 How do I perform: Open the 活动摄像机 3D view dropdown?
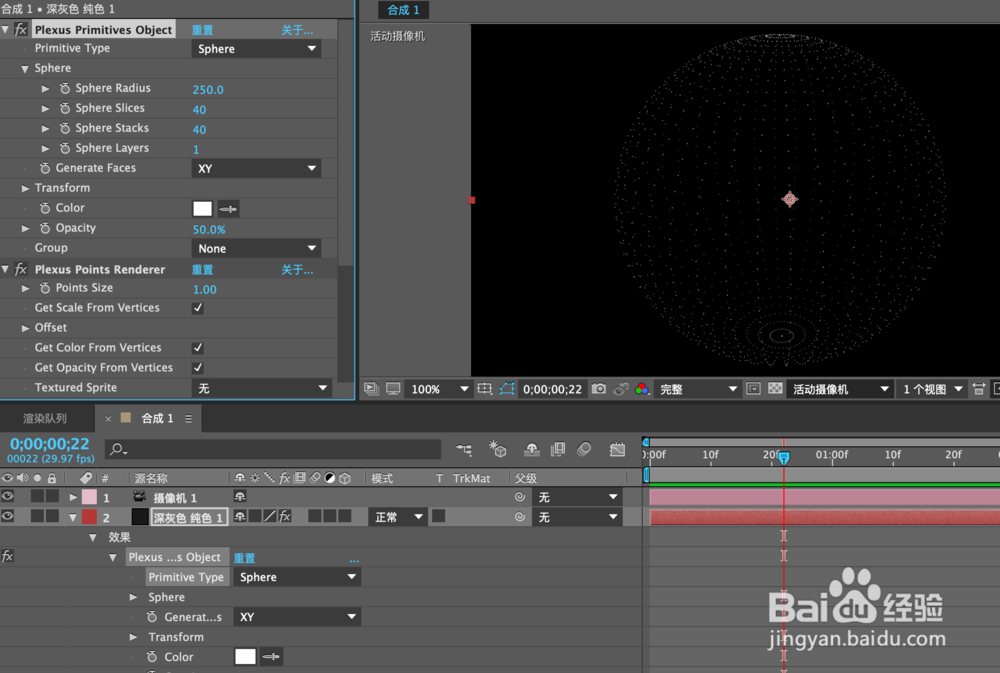click(839, 389)
